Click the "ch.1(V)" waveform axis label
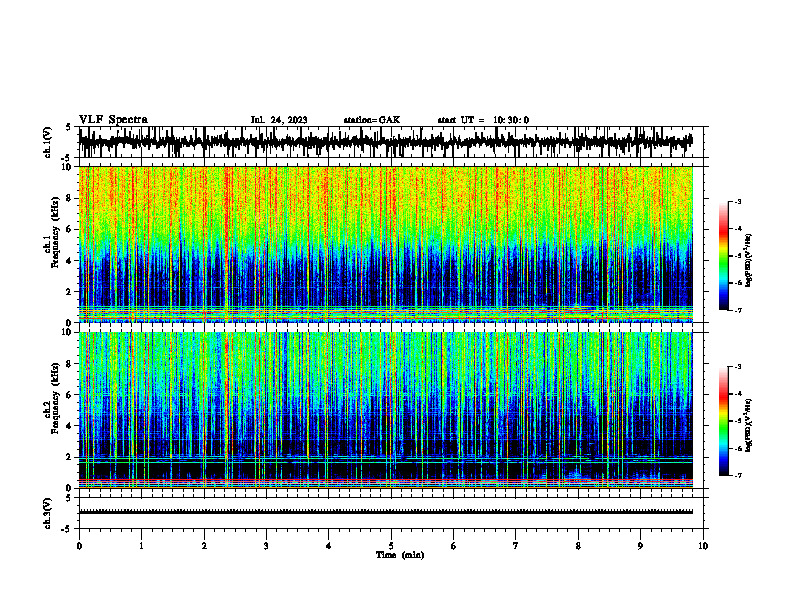The width and height of the screenshot is (792, 612). coord(48,142)
